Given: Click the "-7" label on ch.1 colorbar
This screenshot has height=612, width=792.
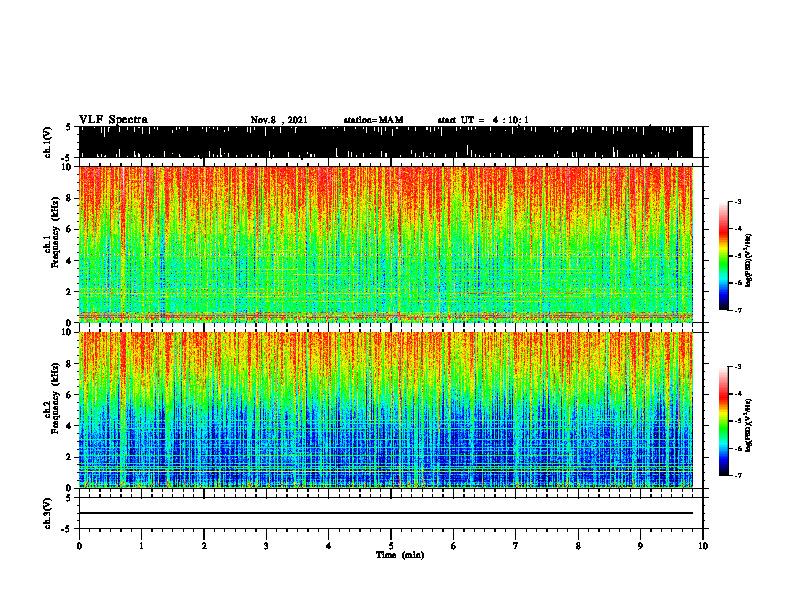Looking at the screenshot, I should [x=738, y=310].
